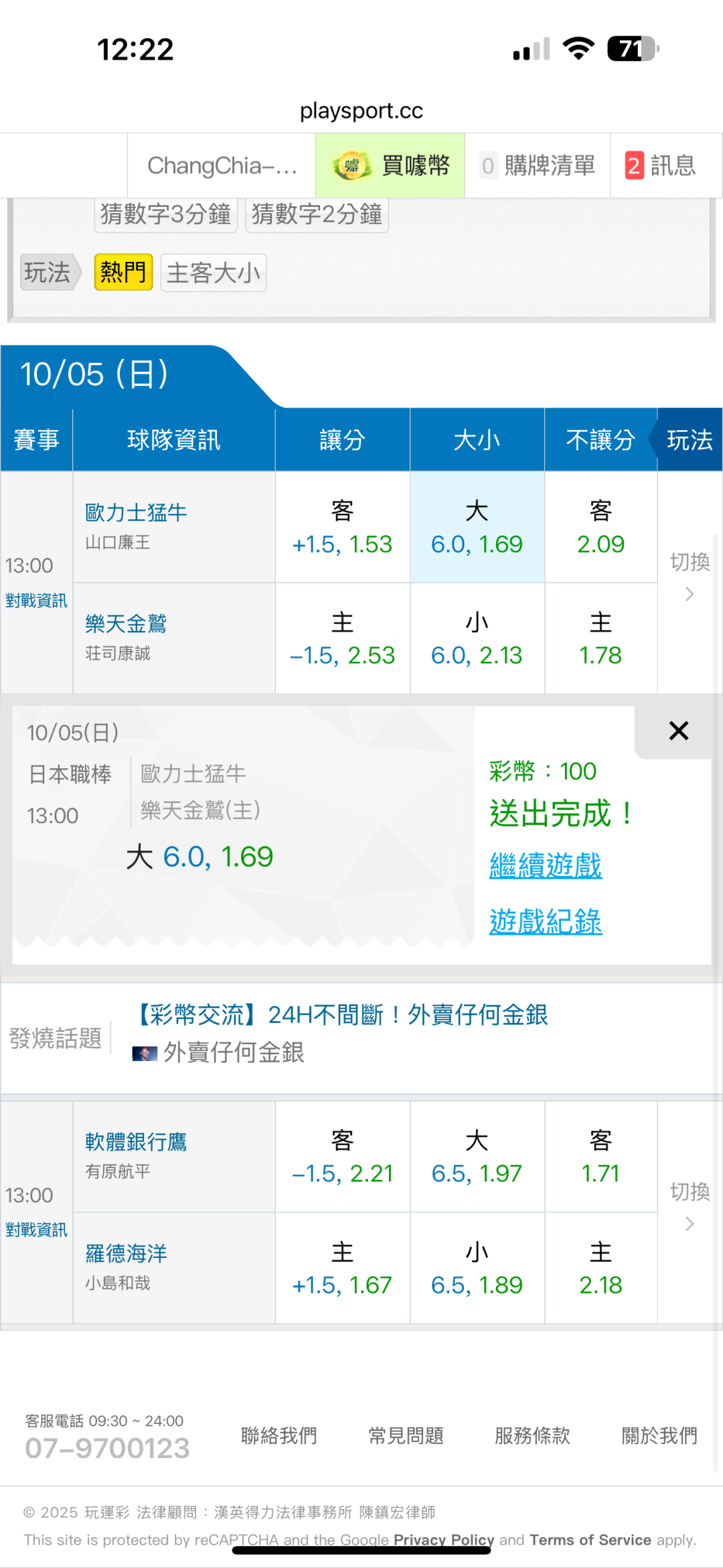Viewport: 723px width, 1568px height.
Task: Tap the 12:22 status bar clock
Action: coord(135,50)
